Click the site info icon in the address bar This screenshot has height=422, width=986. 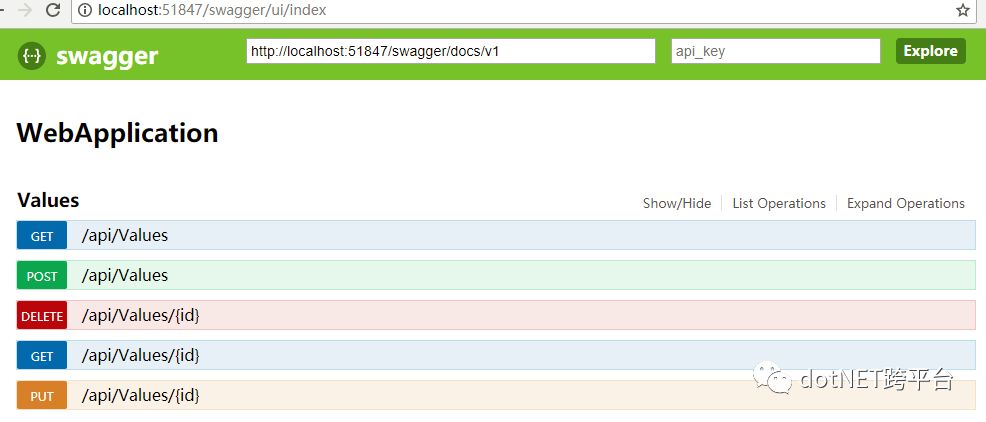click(x=85, y=11)
